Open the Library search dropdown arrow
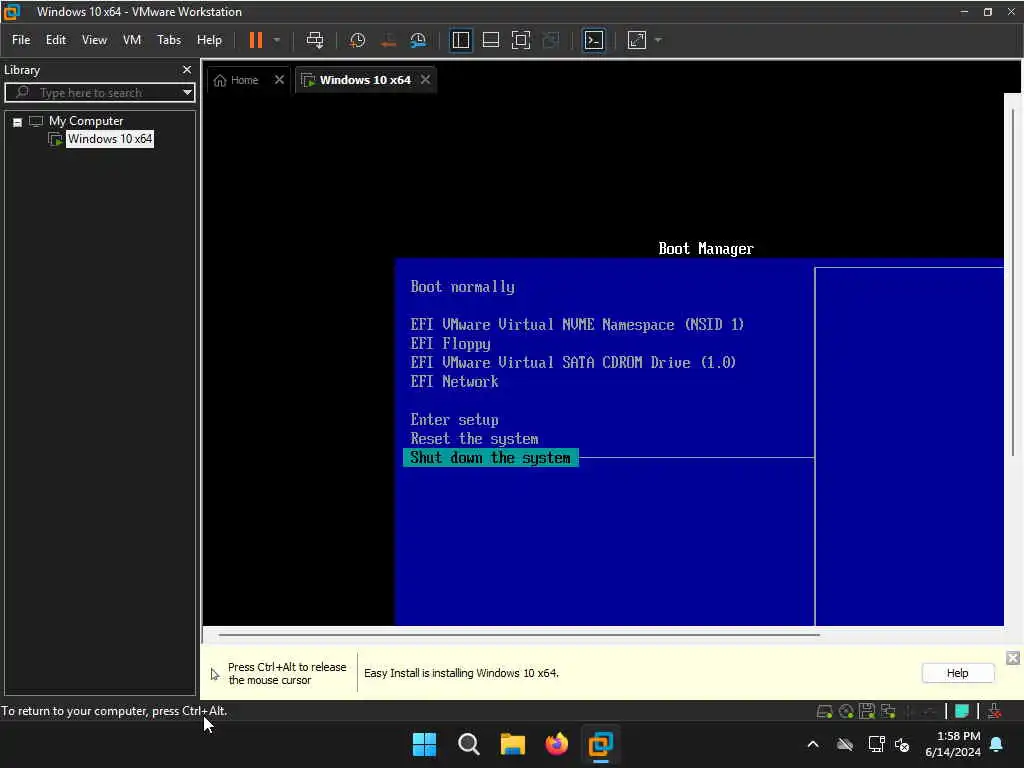Screen dimensions: 1024x768 (187, 93)
